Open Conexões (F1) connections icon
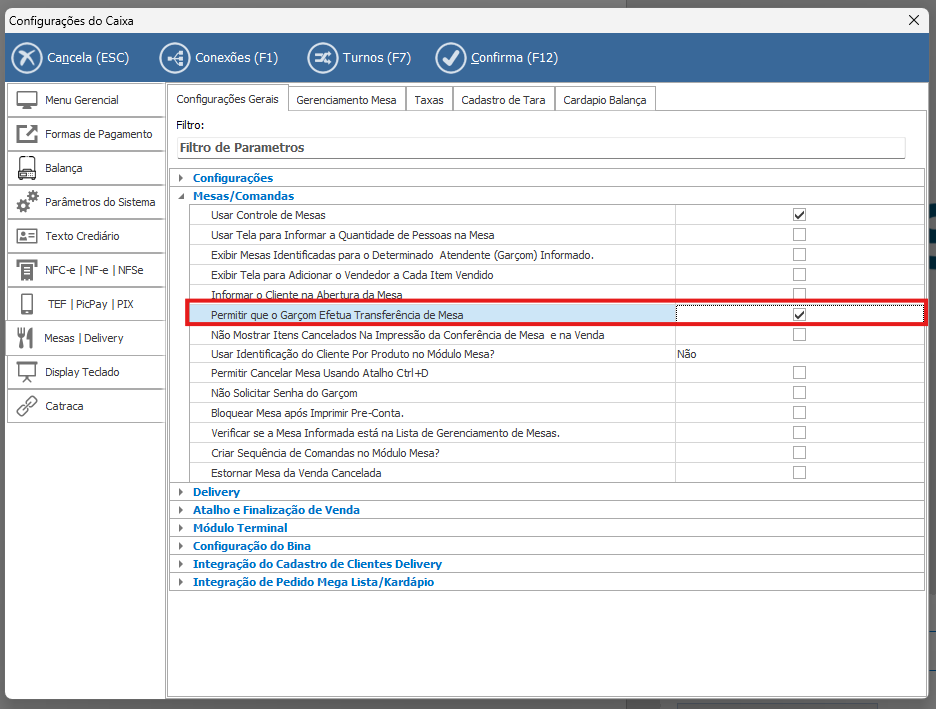The height and width of the screenshot is (709, 936). pyautogui.click(x=173, y=58)
